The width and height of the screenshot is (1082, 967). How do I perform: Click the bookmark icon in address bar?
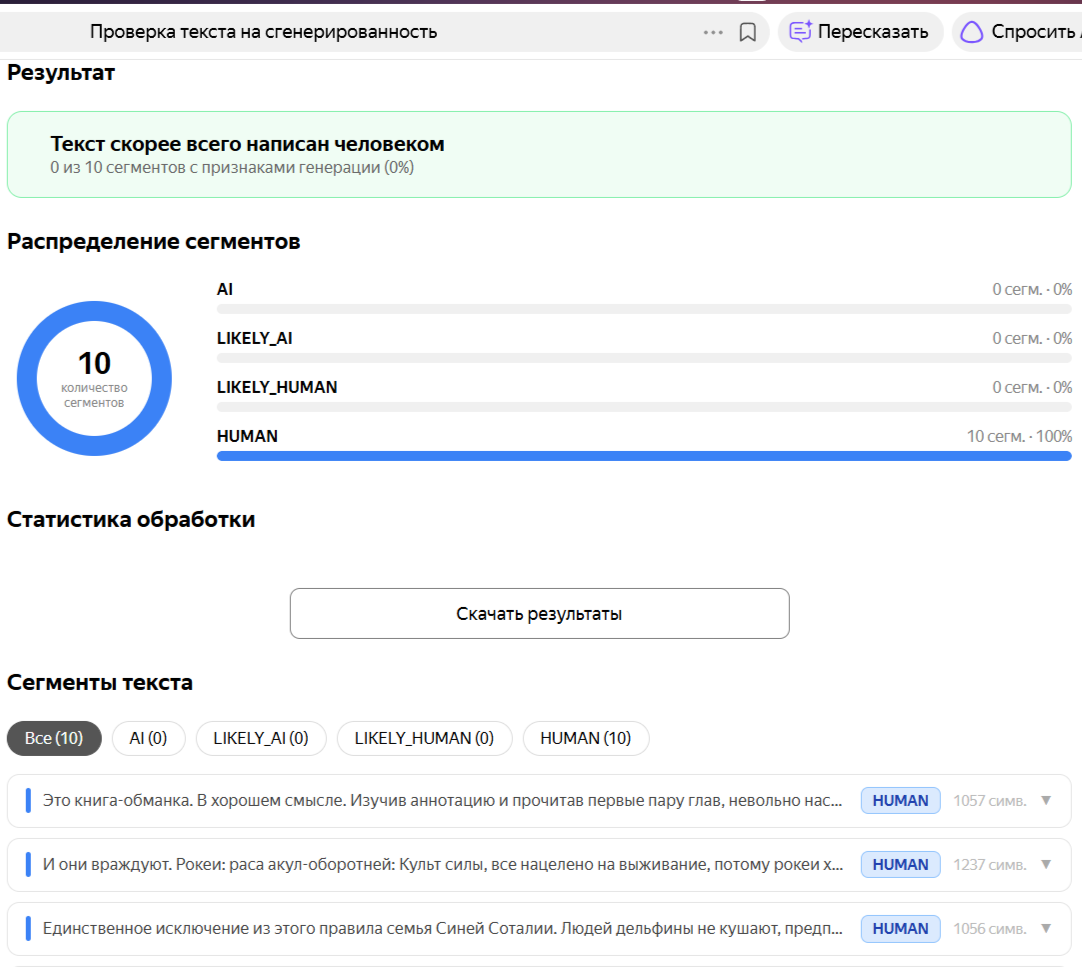(747, 32)
